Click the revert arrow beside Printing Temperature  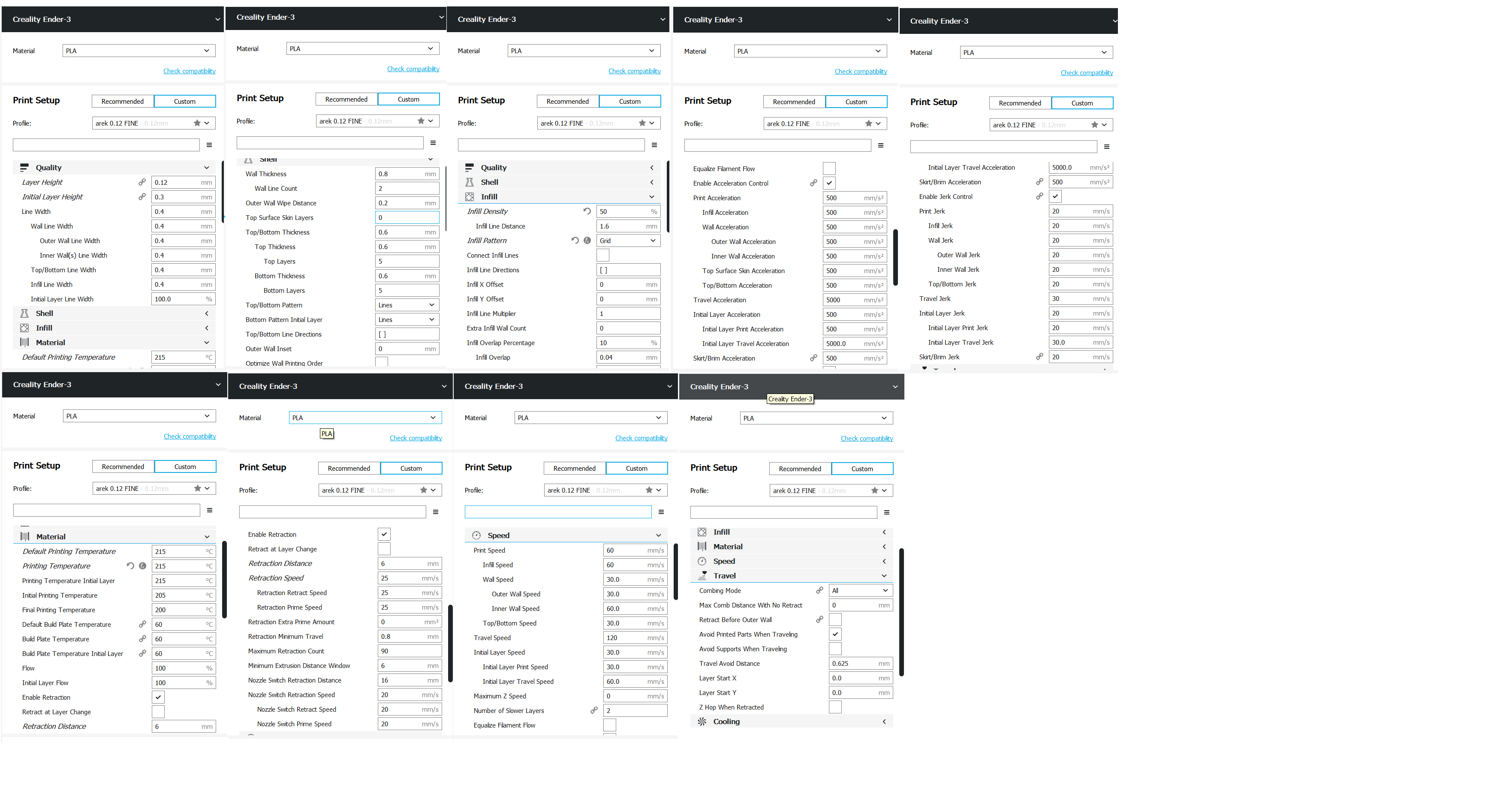[x=130, y=566]
